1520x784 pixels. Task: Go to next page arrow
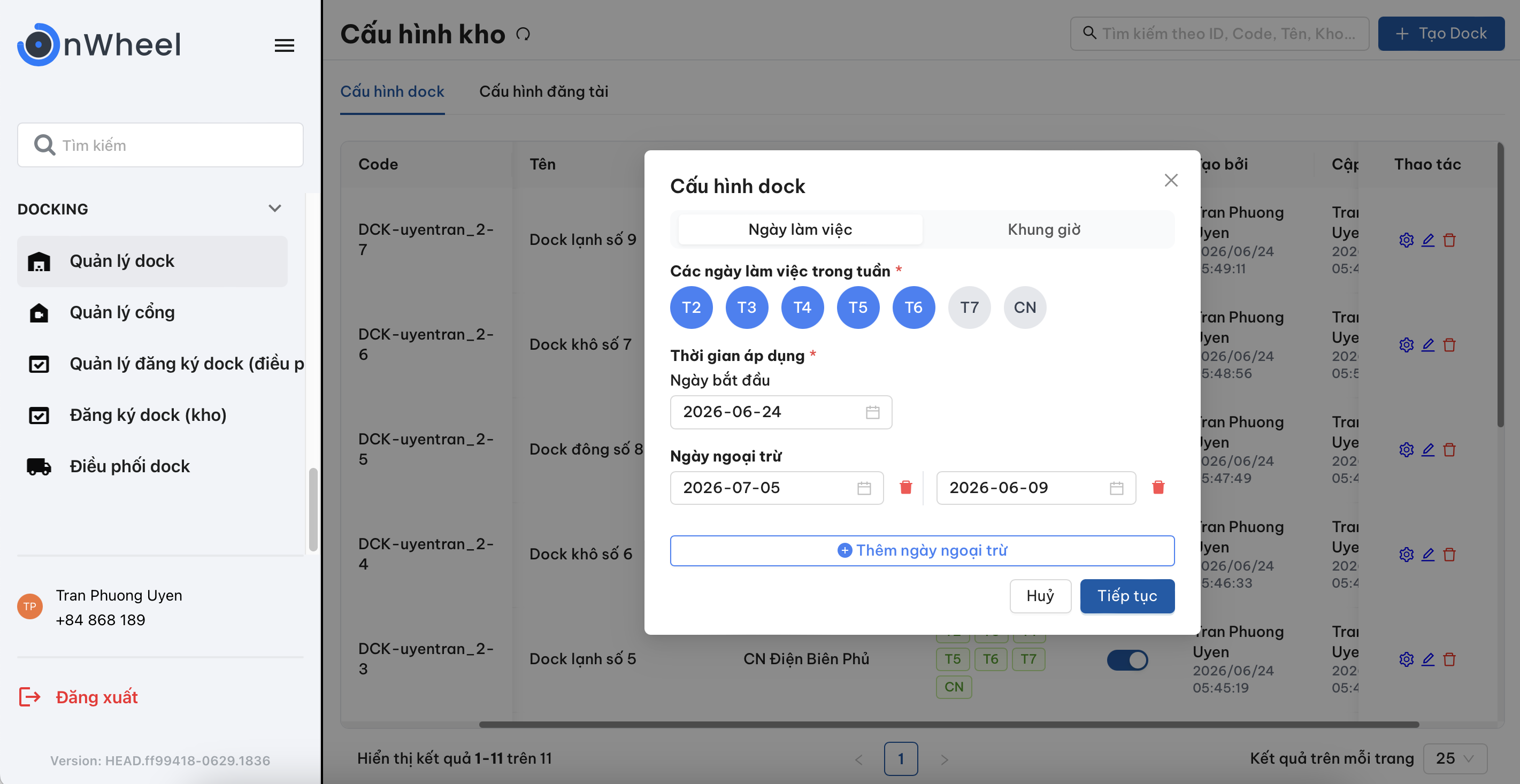943,759
